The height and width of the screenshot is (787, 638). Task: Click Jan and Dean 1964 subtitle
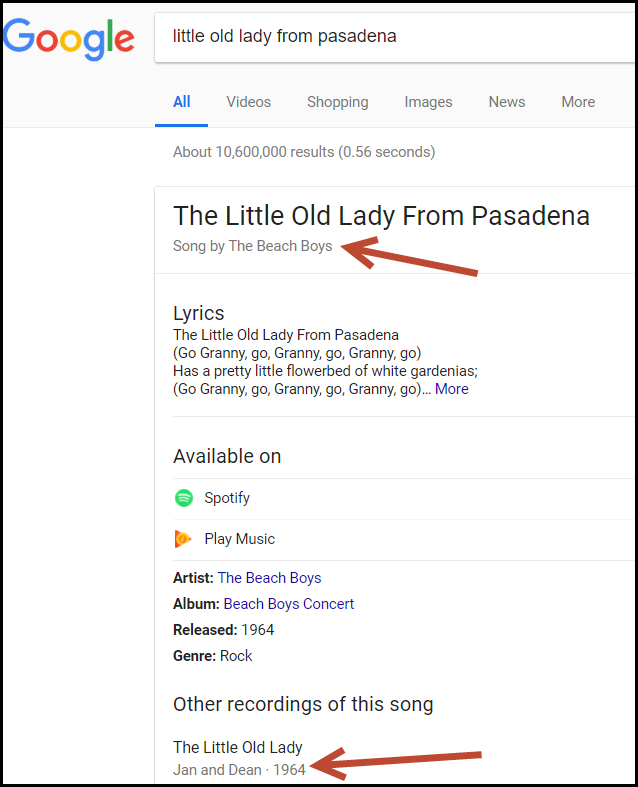[239, 769]
